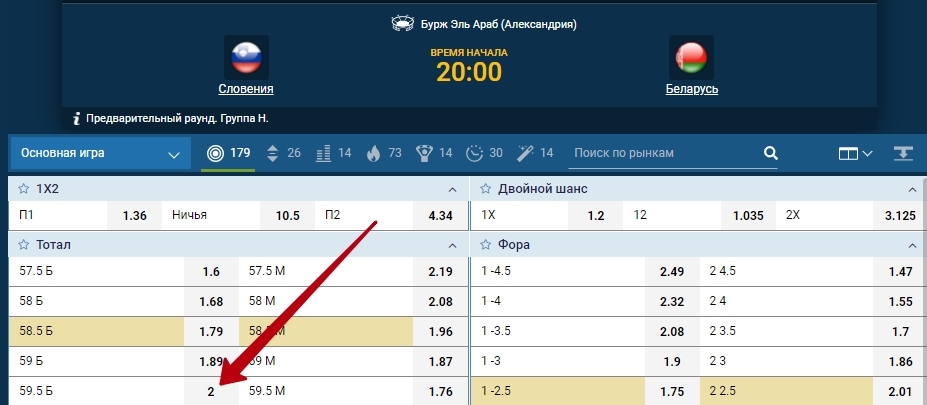Click the Slovenia flag icon

246,57
